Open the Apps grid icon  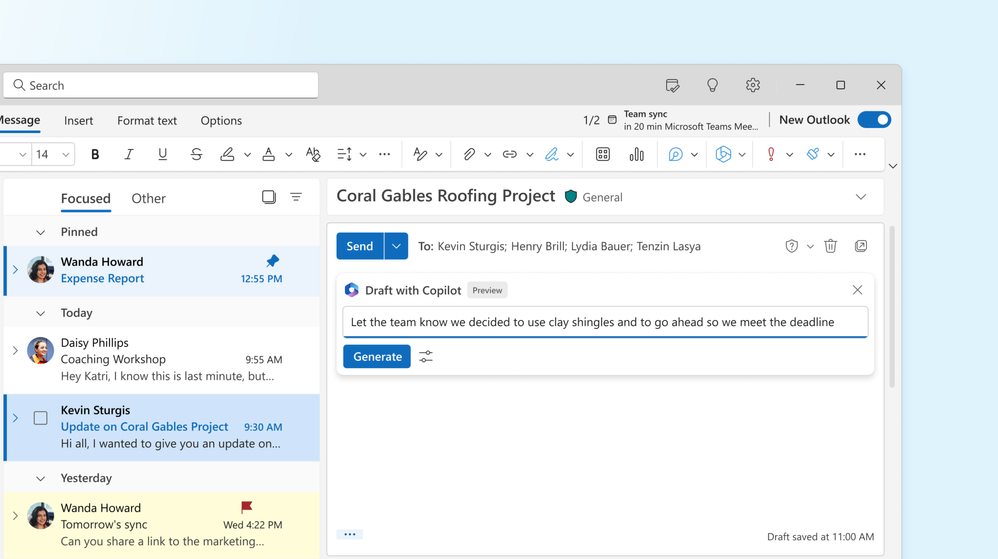click(603, 154)
